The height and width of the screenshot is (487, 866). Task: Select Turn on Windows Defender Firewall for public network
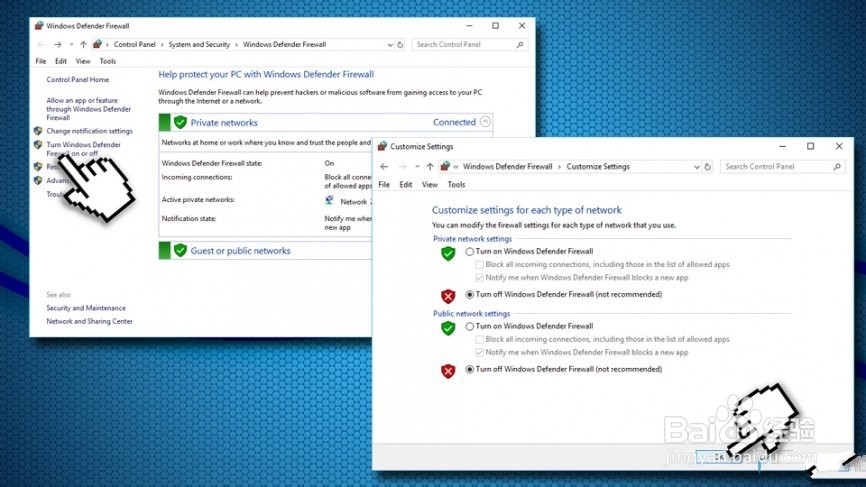click(469, 326)
